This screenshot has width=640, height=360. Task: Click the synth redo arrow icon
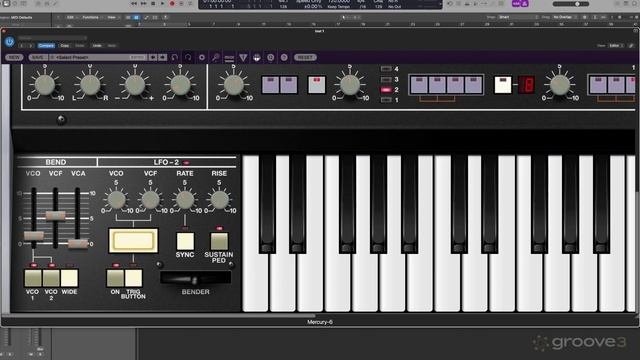coord(188,58)
